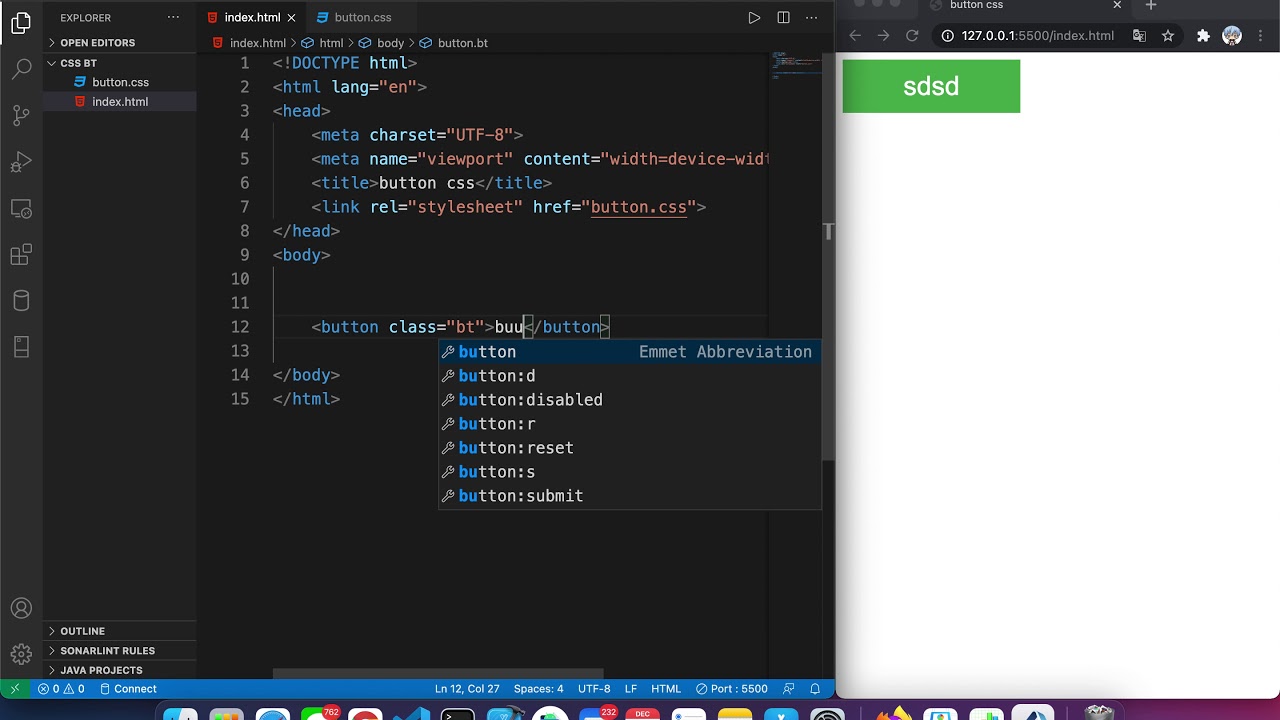The height and width of the screenshot is (720, 1280).
Task: Open the body breadcrumb dropdown
Action: [x=381, y=43]
